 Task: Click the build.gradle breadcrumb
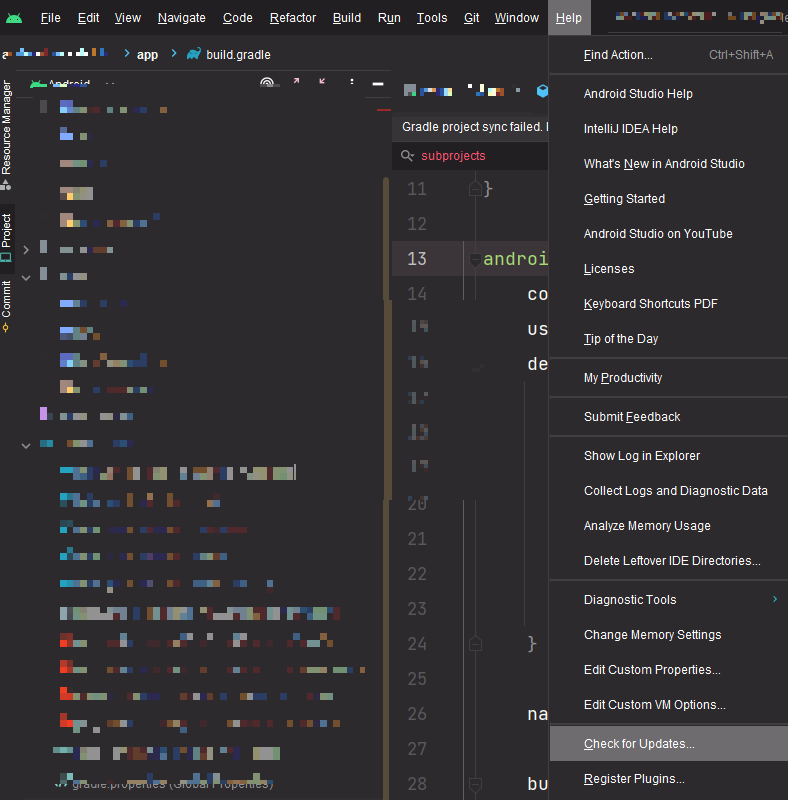[238, 55]
